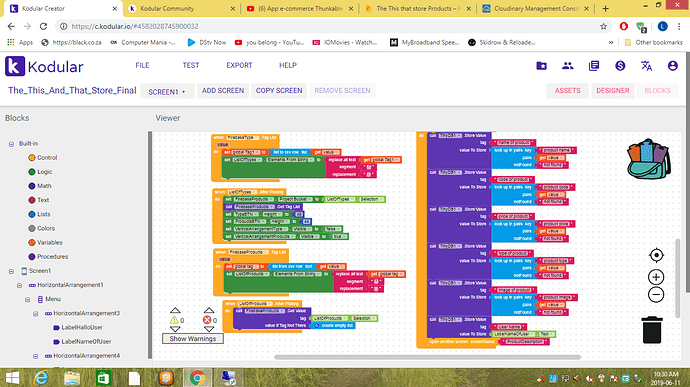The image size is (690, 387).
Task: Collapse the Screen1 tree node
Action: [11, 271]
